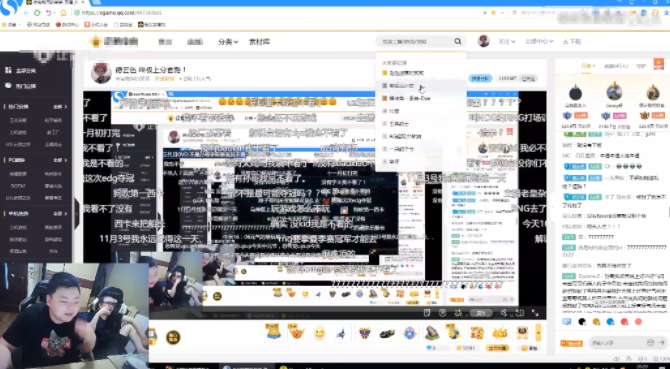Expand the 主播中心 dropdown
The height and width of the screenshot is (369, 670).
pyautogui.click(x=539, y=41)
